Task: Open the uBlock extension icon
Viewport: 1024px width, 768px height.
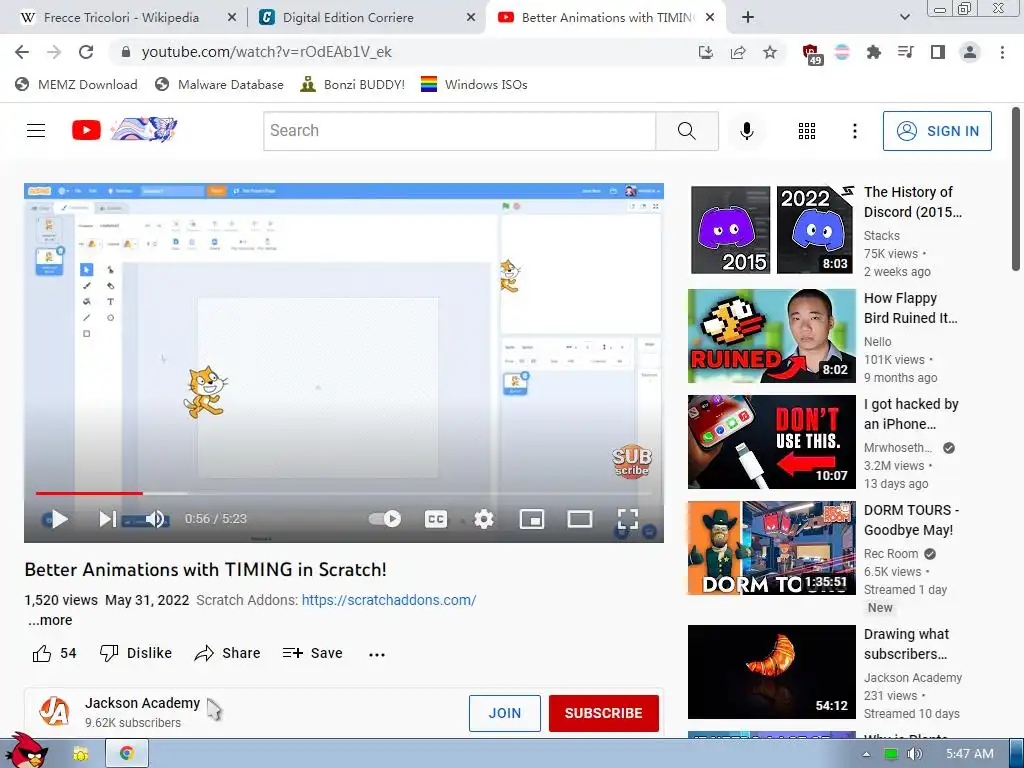Action: coord(810,53)
